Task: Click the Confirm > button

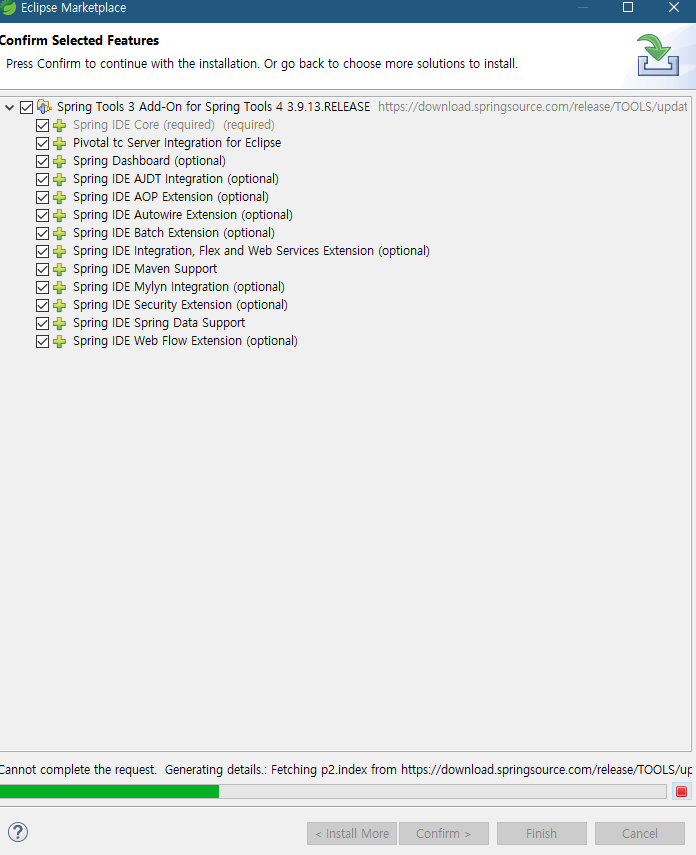Action: click(x=443, y=833)
